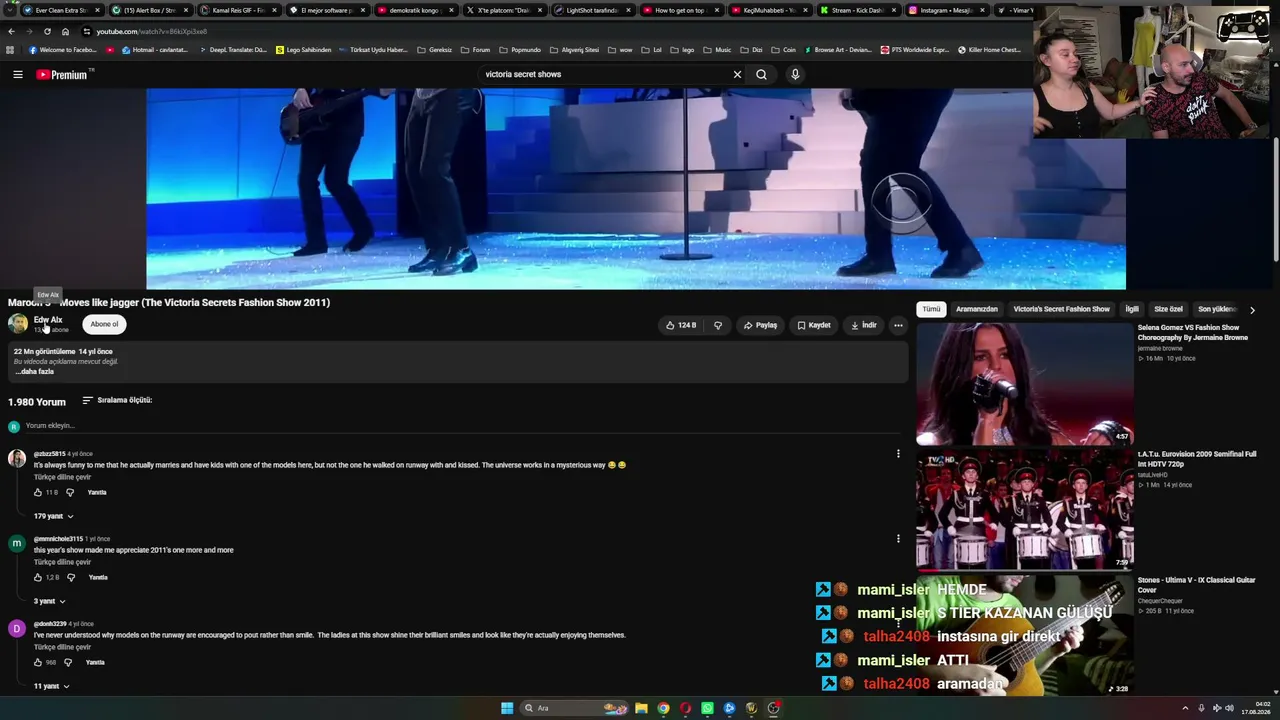Open the taskbar volume icon
Screen dimensions: 1280x720
coord(1229,708)
